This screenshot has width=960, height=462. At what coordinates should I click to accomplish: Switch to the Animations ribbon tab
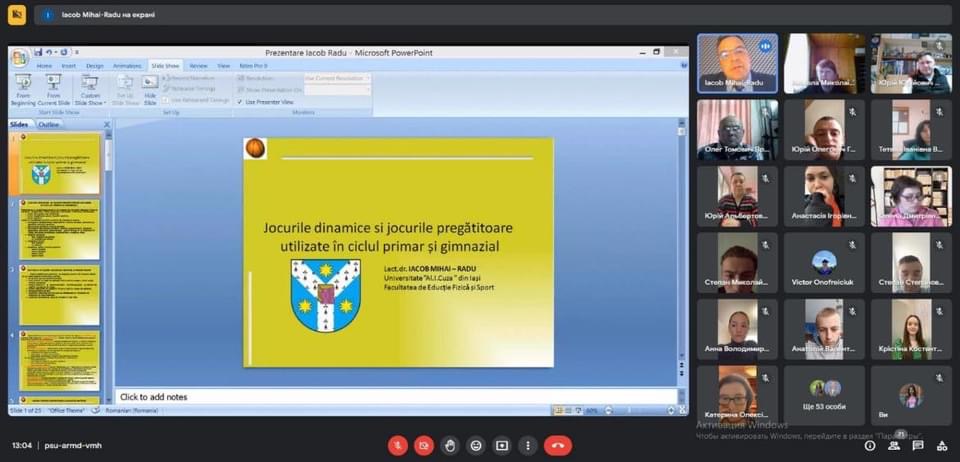(x=127, y=65)
